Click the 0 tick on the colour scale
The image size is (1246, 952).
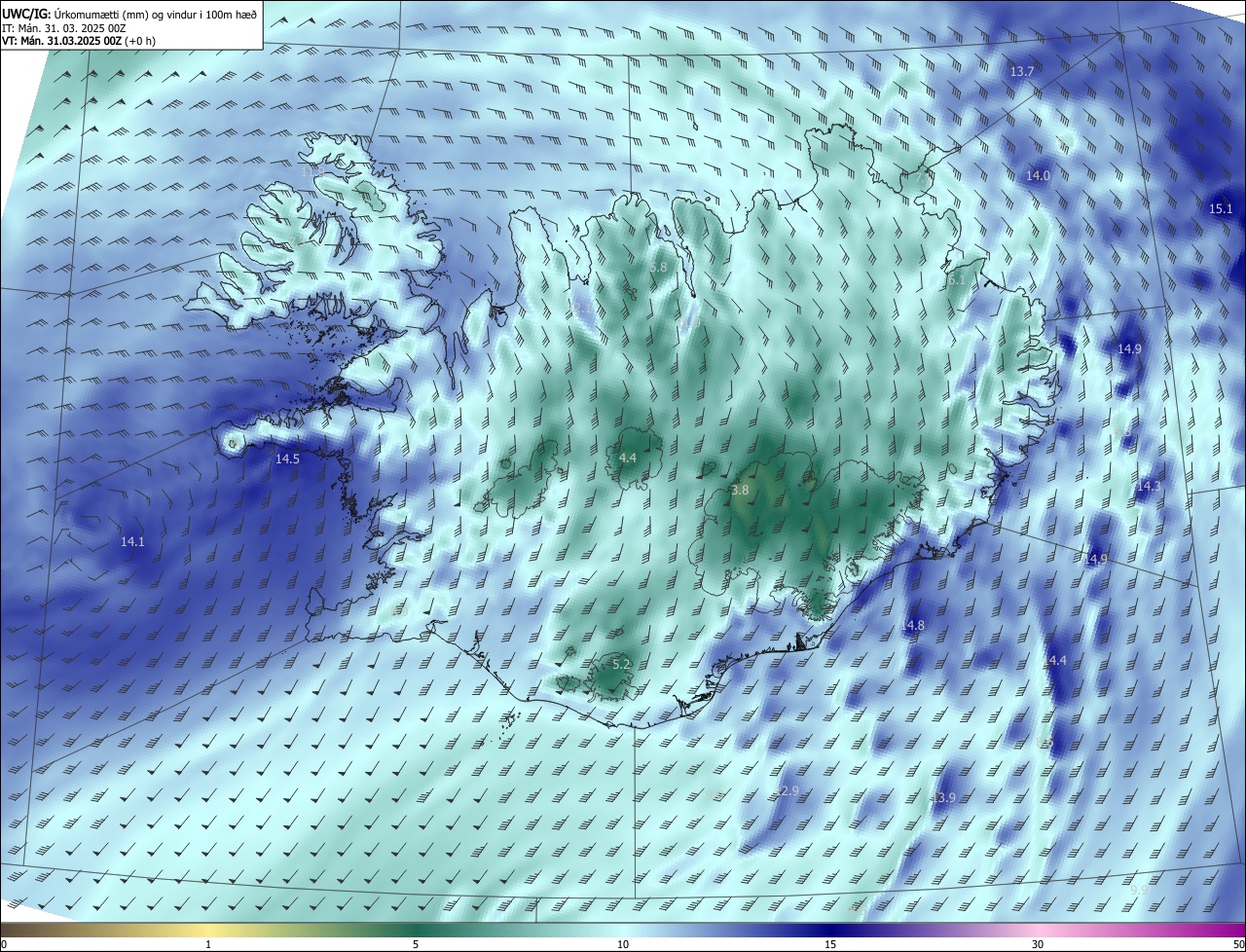4,944
